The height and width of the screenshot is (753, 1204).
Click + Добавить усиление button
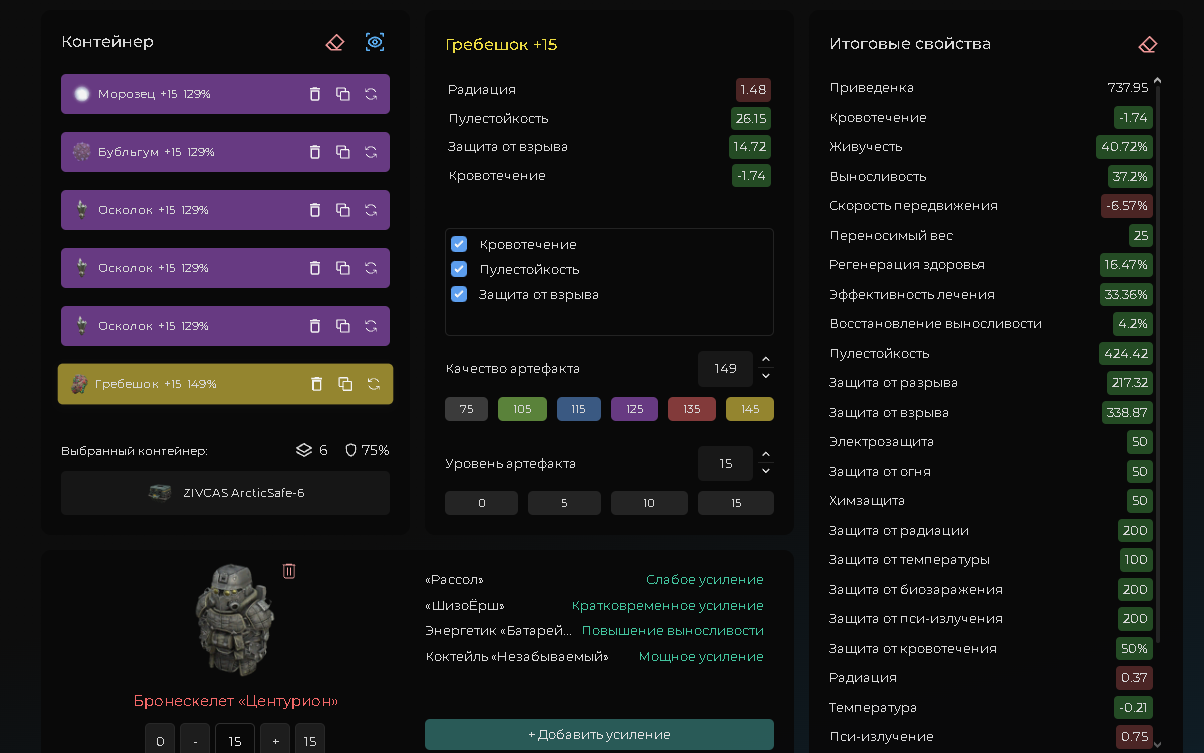[x=599, y=734]
